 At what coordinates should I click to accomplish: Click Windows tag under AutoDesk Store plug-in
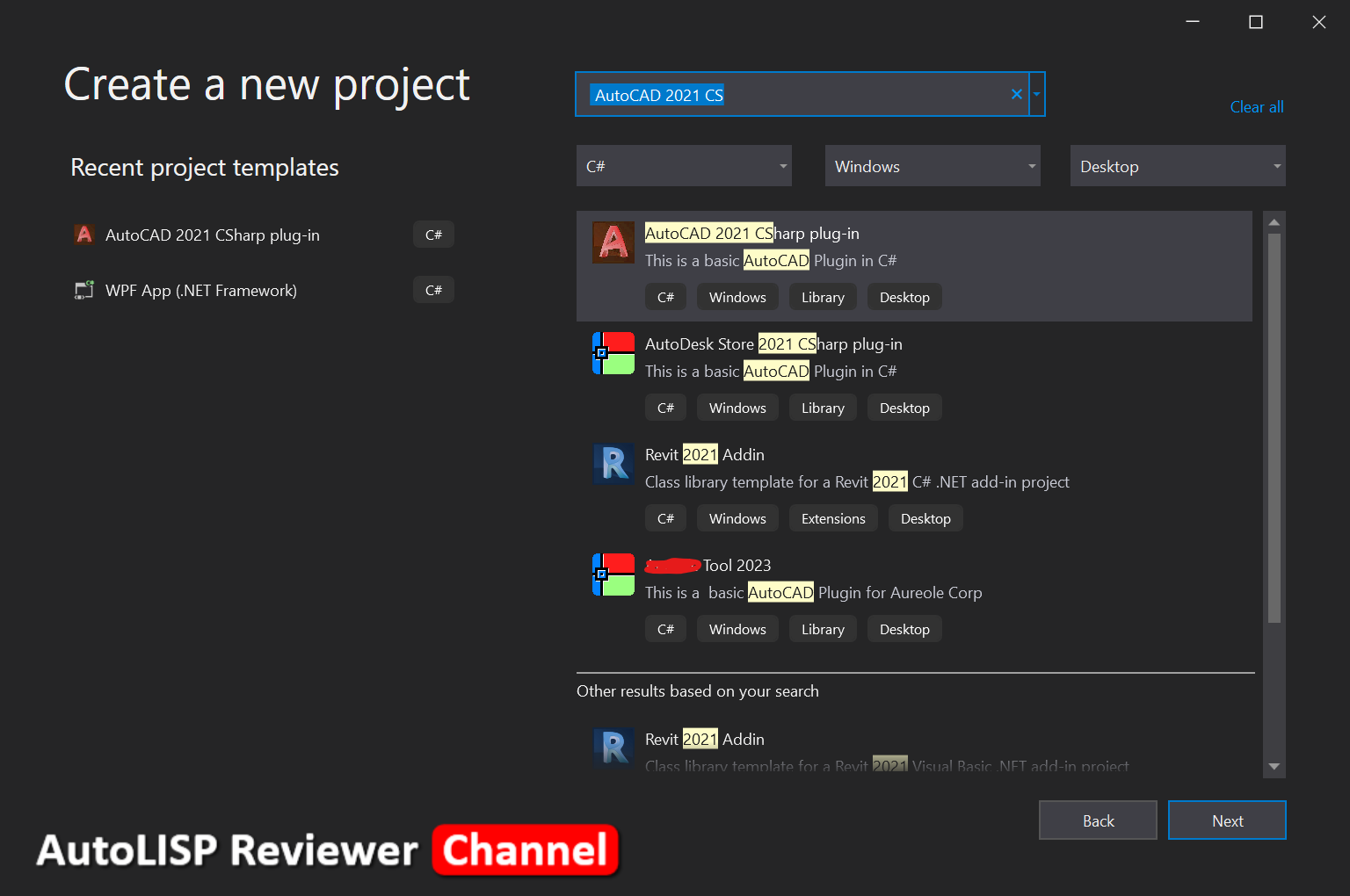pyautogui.click(x=737, y=408)
